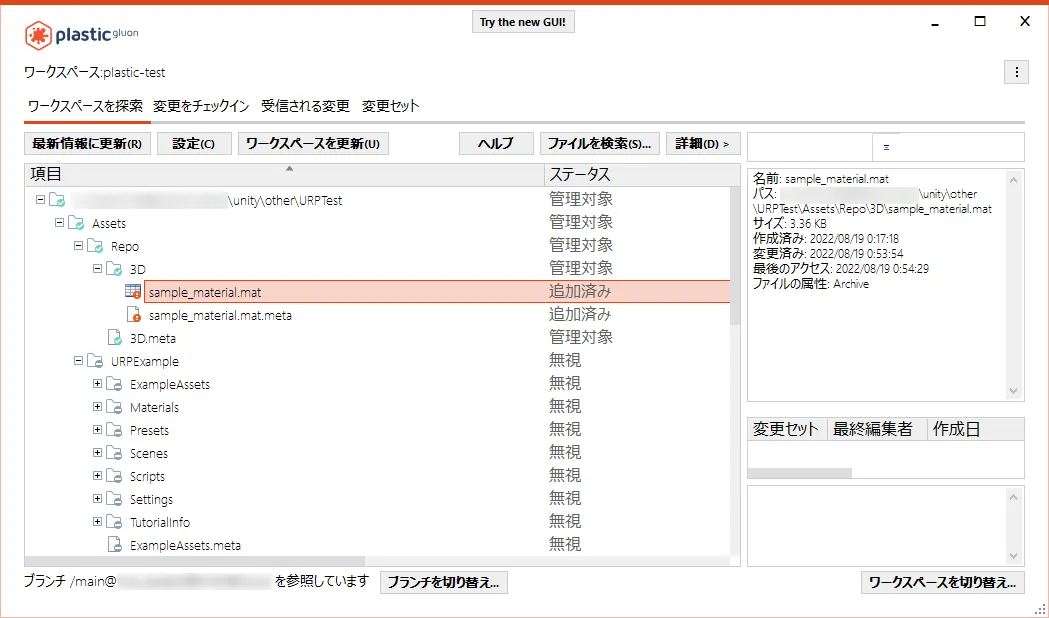The width and height of the screenshot is (1049, 618).
Task: Click the Materials folder icon
Action: click(x=114, y=407)
